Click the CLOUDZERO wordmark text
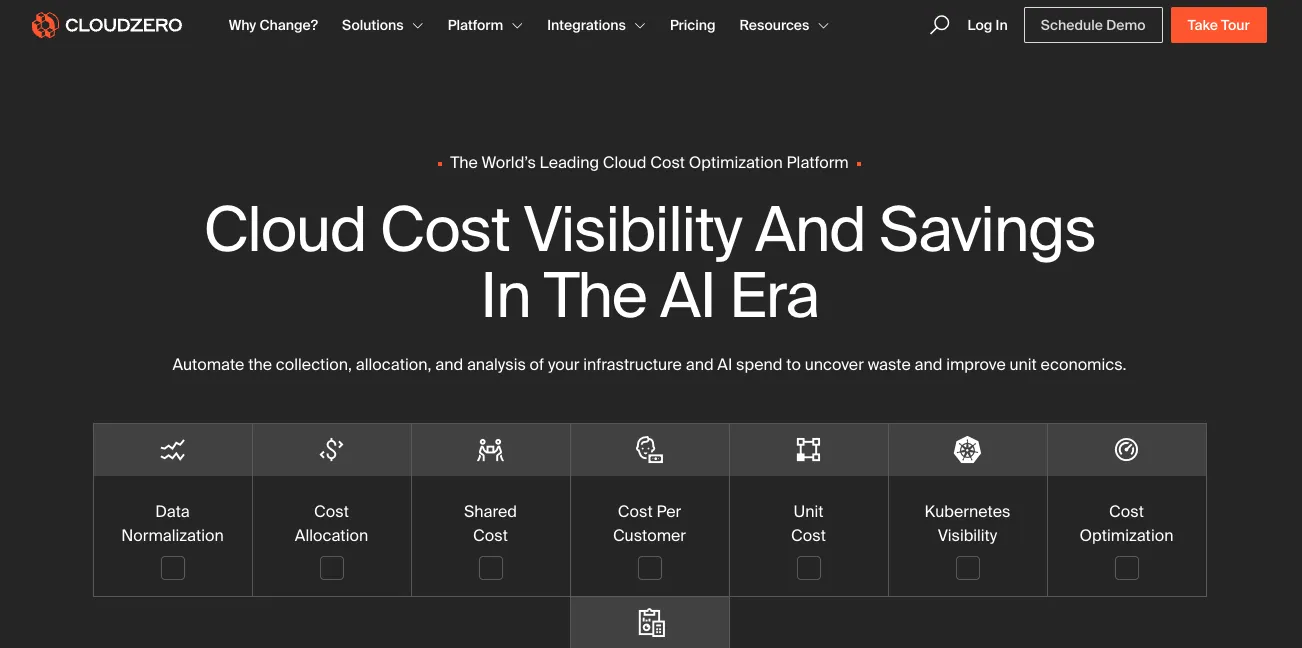This screenshot has width=1302, height=648. 124,25
